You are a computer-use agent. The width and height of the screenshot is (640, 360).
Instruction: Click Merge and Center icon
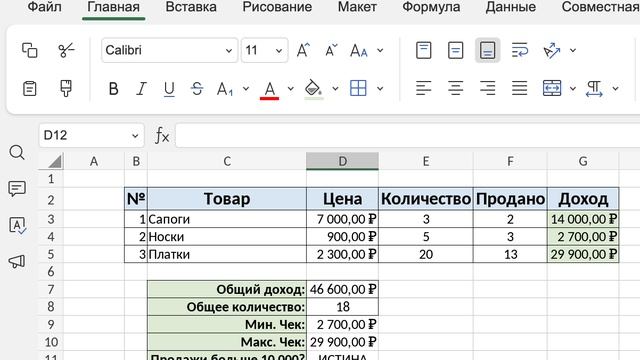552,88
